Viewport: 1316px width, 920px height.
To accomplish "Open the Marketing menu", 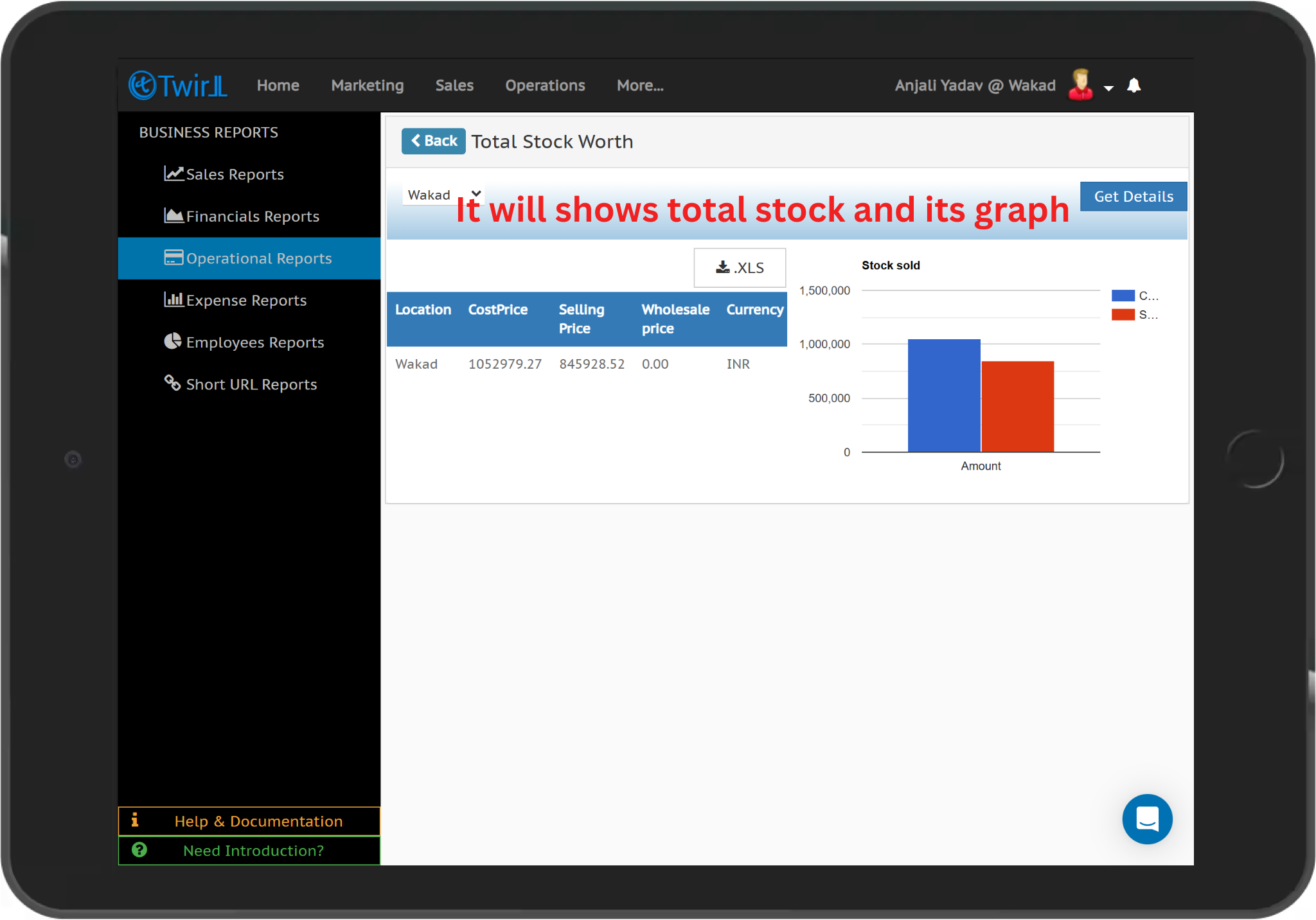I will tap(368, 85).
